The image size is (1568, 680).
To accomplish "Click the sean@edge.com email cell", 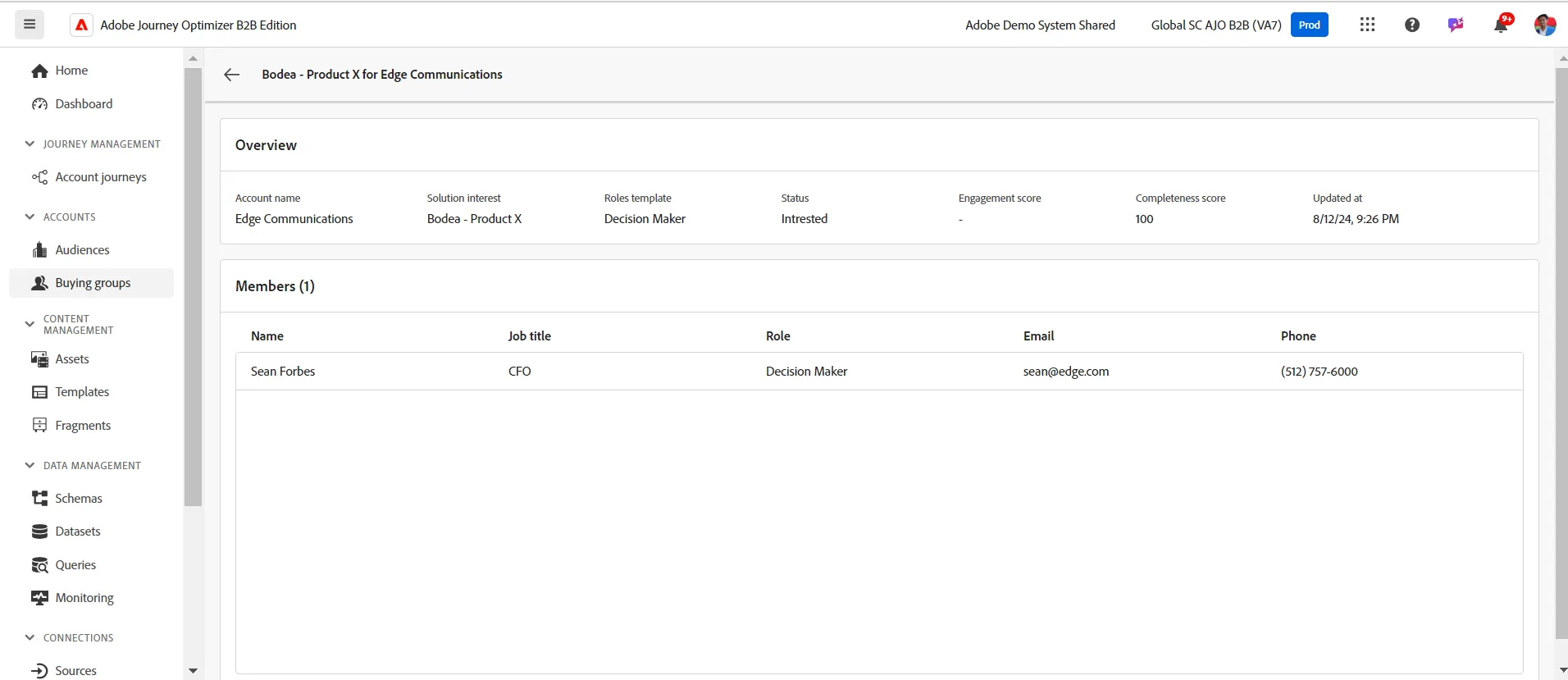I will [x=1066, y=372].
